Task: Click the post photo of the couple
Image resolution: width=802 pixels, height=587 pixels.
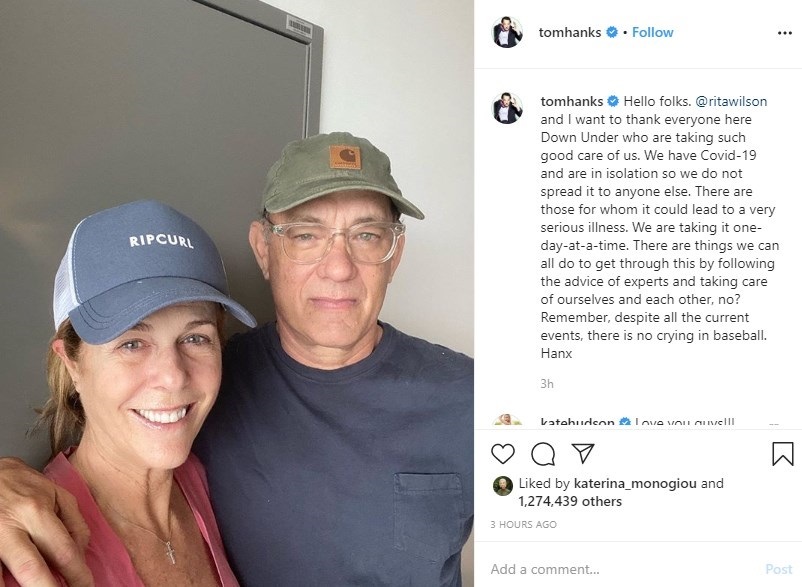Action: [237, 293]
